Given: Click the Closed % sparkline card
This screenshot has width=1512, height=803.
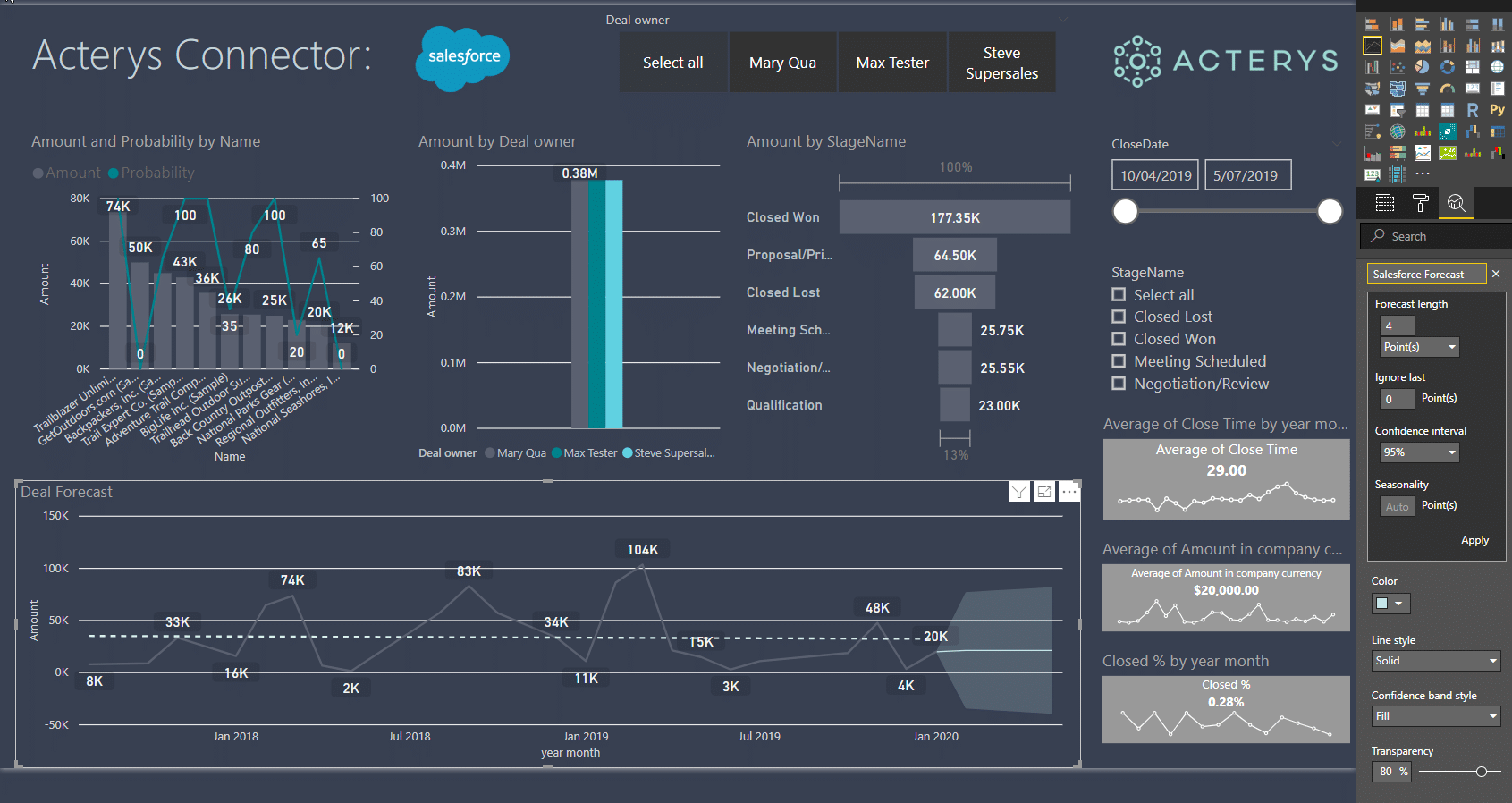Looking at the screenshot, I should coord(1226,709).
